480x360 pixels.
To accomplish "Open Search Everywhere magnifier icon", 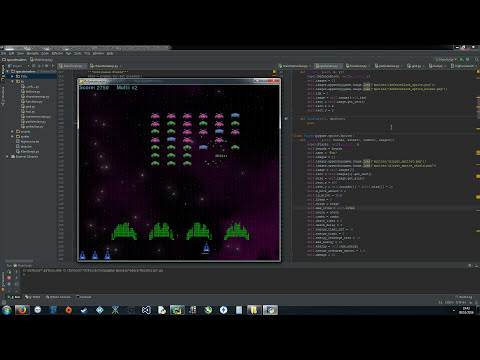I will click(x=477, y=59).
